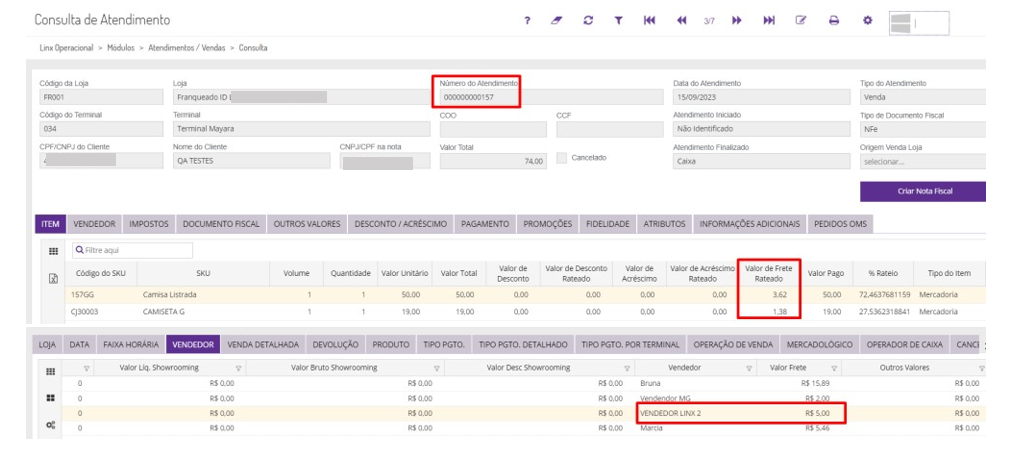Switch to the ITEM tab

click(x=50, y=224)
